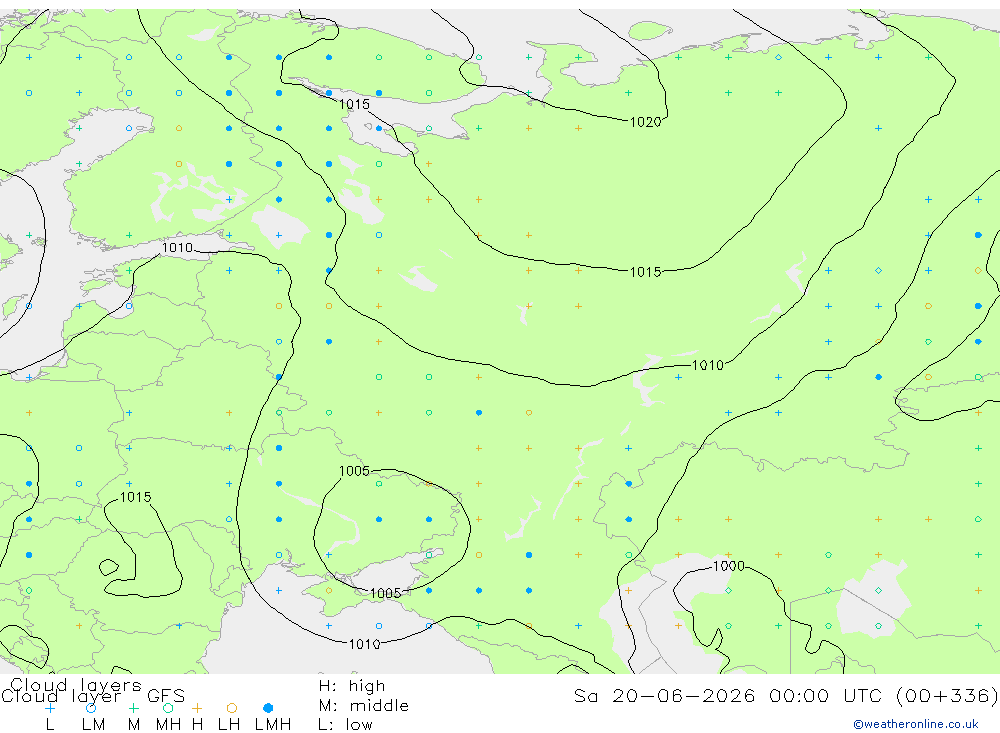Click the '00:00 UTC (00+336)' time text
The width and height of the screenshot is (1000, 733).
883,695
